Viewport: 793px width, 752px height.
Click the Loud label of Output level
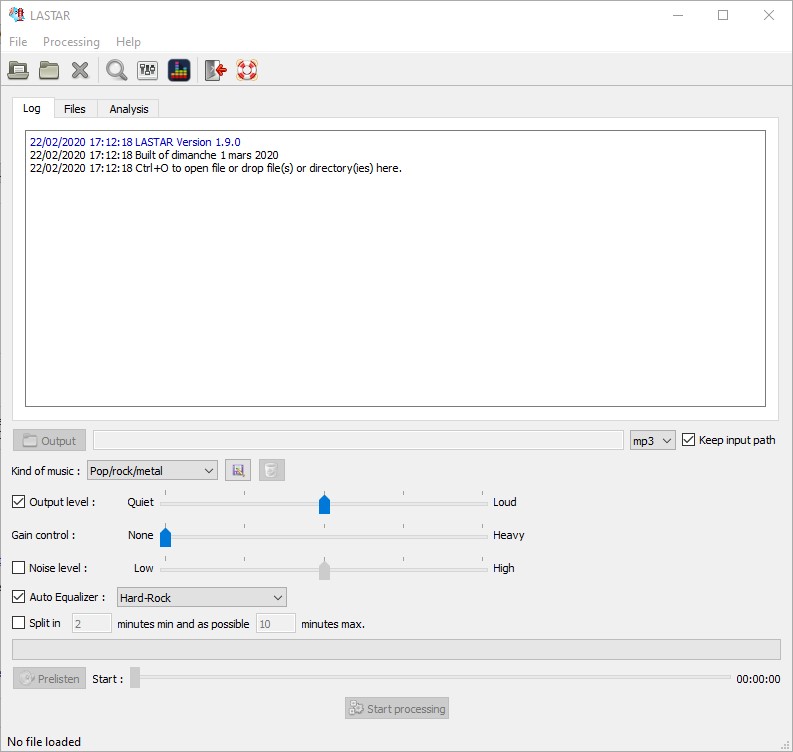click(x=505, y=502)
